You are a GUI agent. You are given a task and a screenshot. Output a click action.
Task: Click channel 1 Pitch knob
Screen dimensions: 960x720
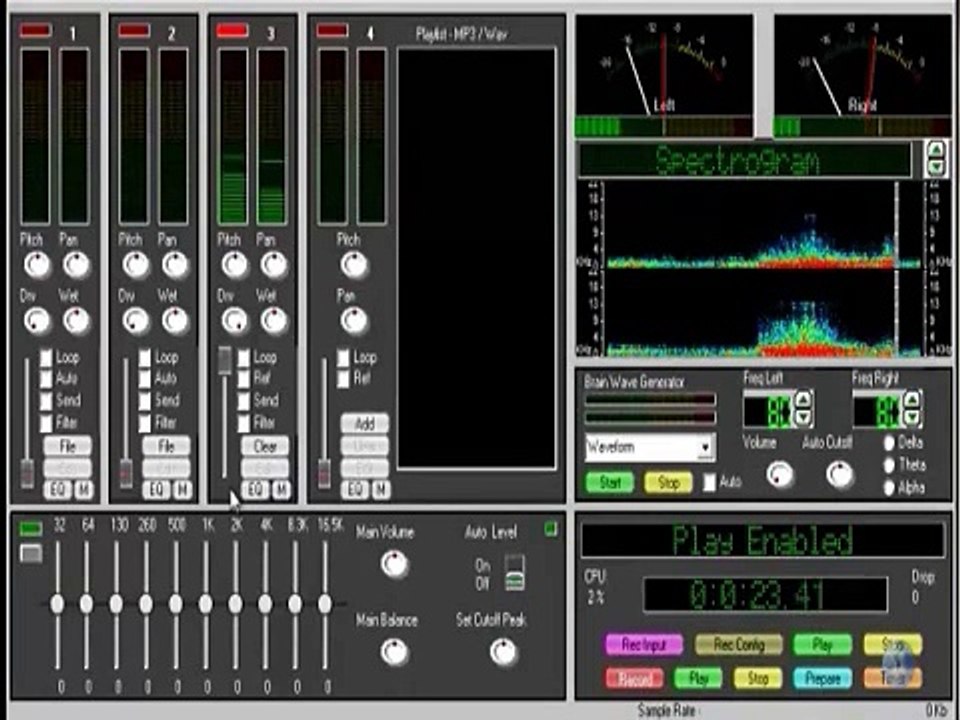[x=37, y=265]
